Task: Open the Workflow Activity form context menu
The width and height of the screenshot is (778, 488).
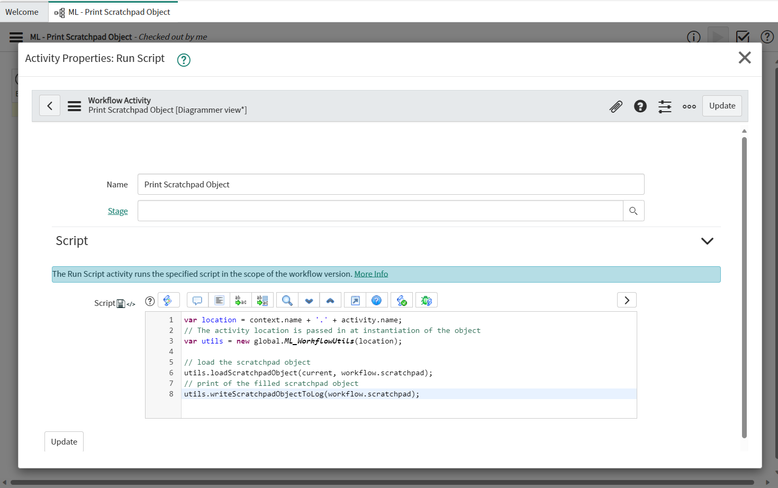Action: point(74,106)
